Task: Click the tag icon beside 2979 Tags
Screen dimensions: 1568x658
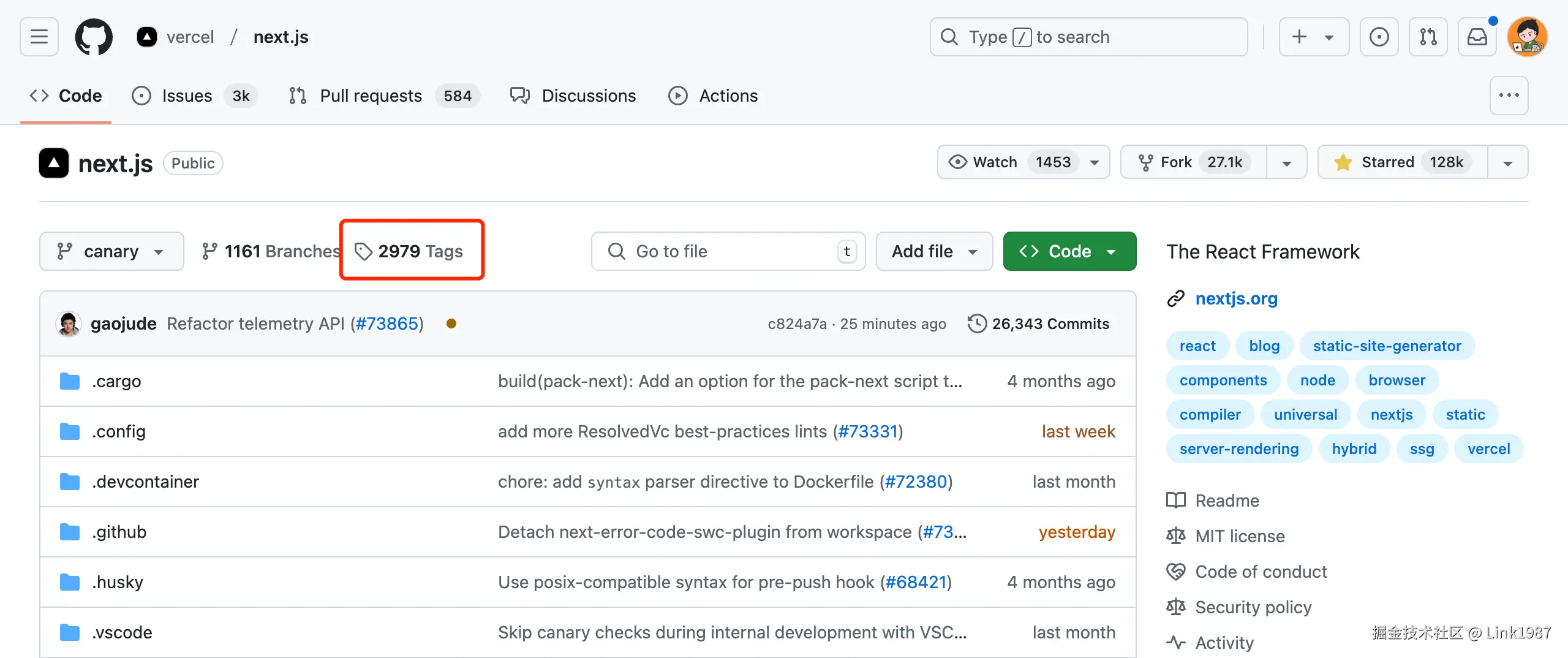Action: click(x=363, y=251)
